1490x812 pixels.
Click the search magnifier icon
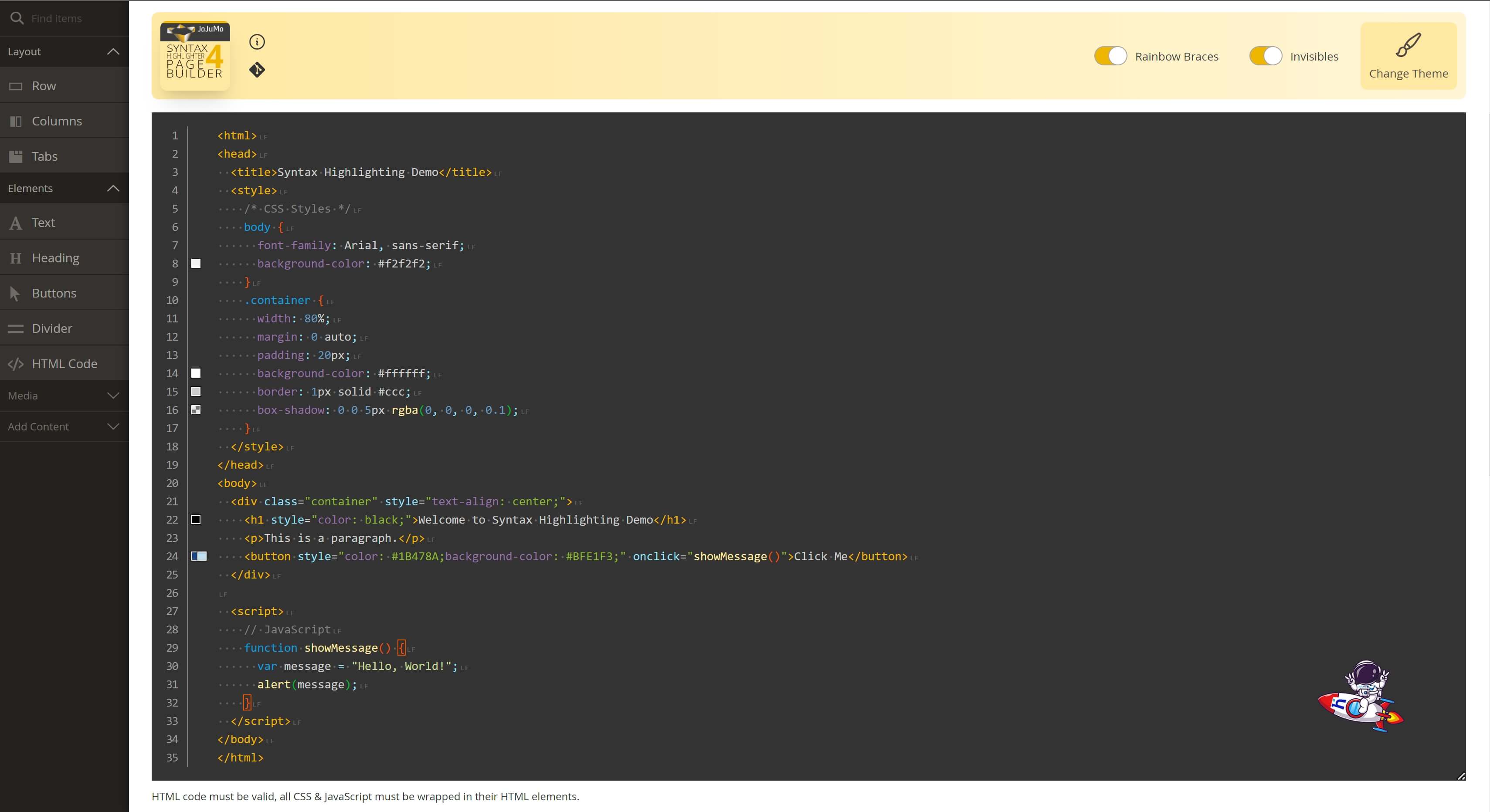[17, 18]
